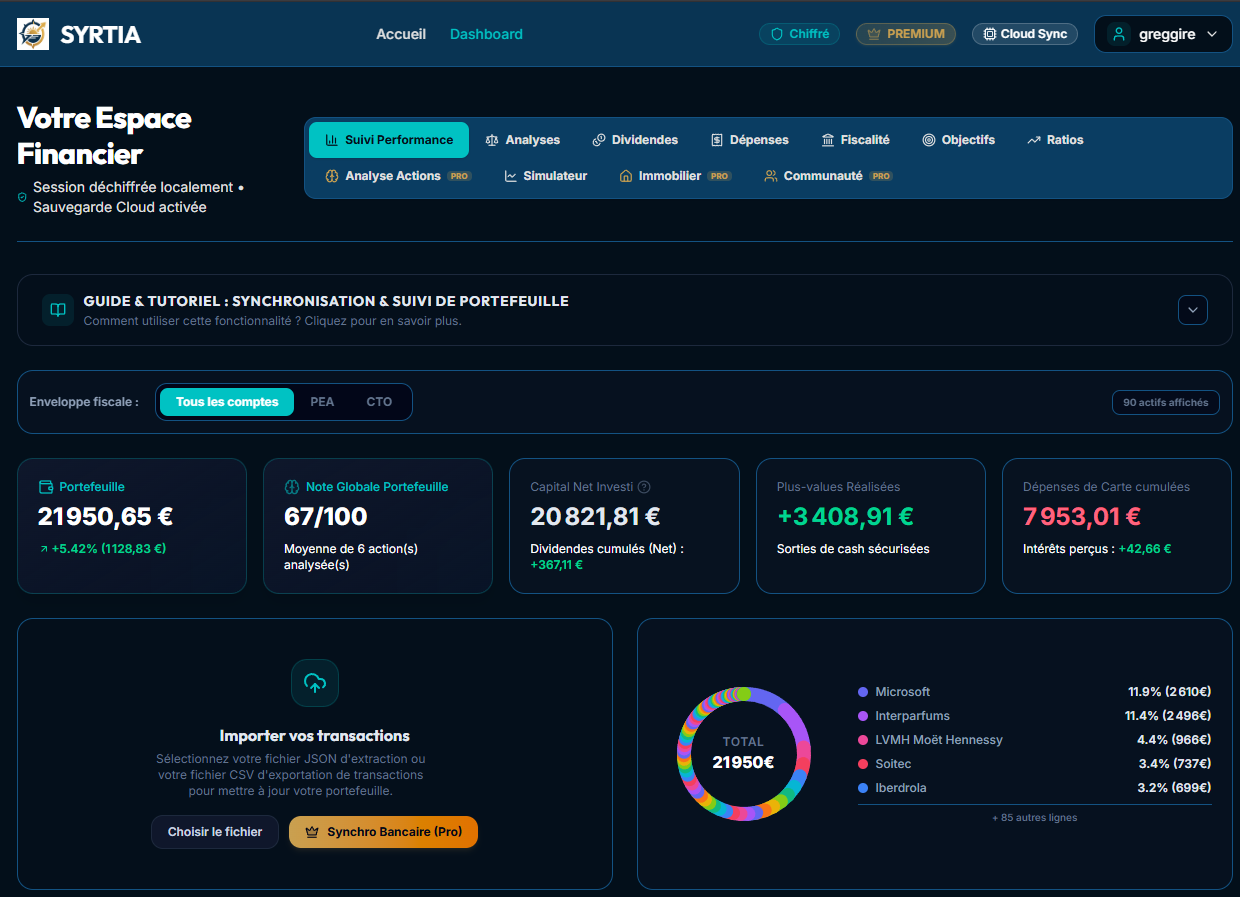
Task: Select Tous les comptes filter
Action: pos(227,402)
